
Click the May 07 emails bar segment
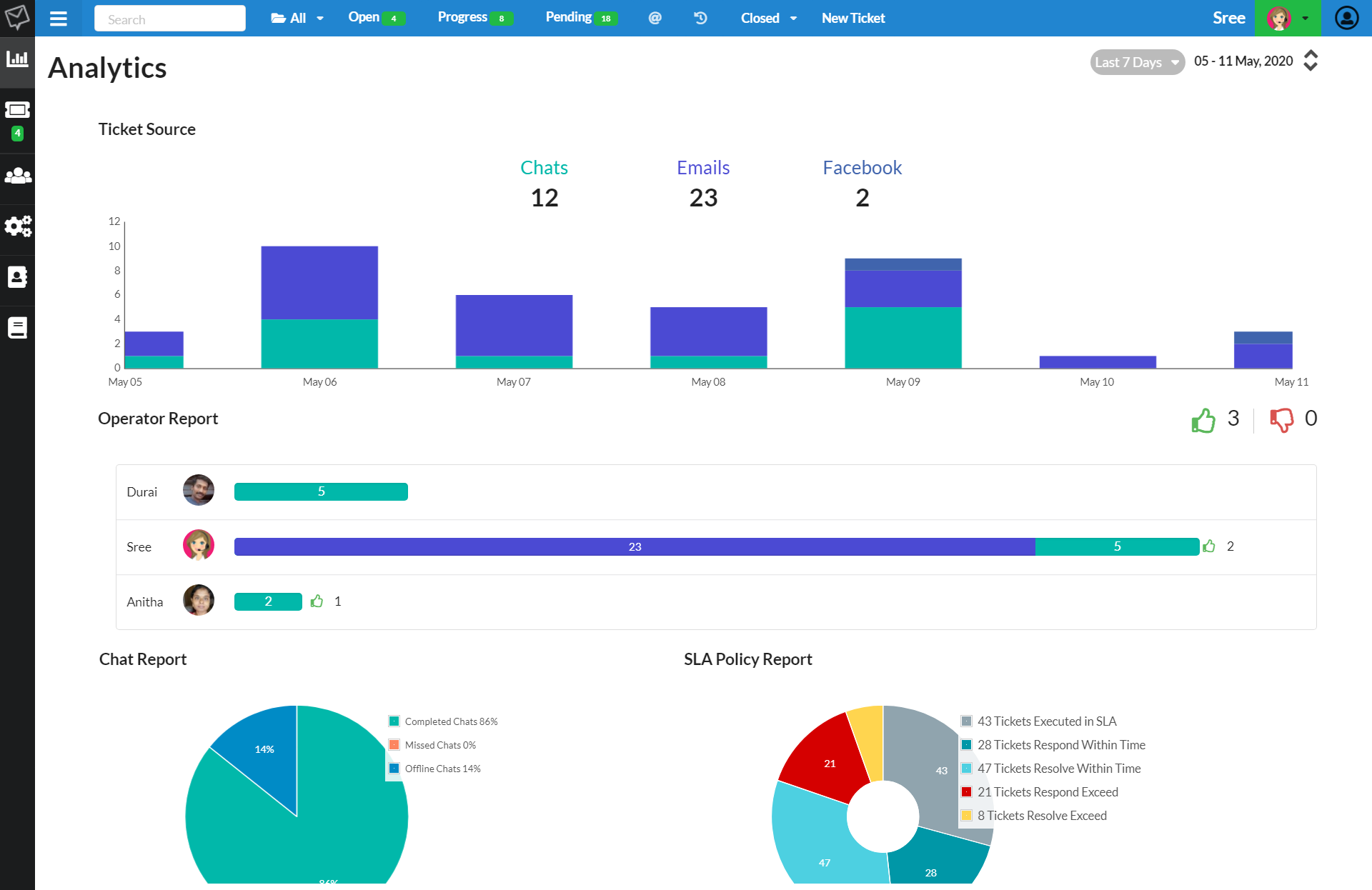[514, 325]
